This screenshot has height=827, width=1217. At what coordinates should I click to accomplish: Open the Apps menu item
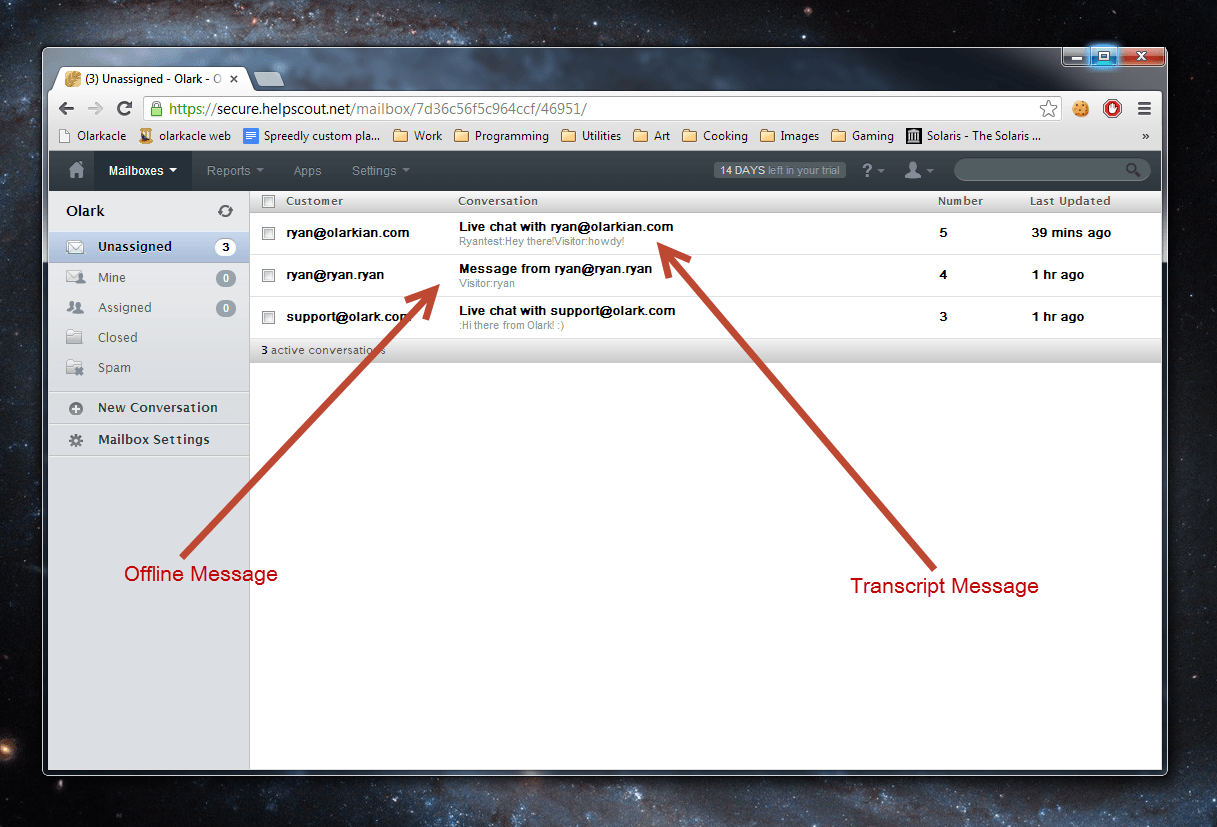pos(307,171)
